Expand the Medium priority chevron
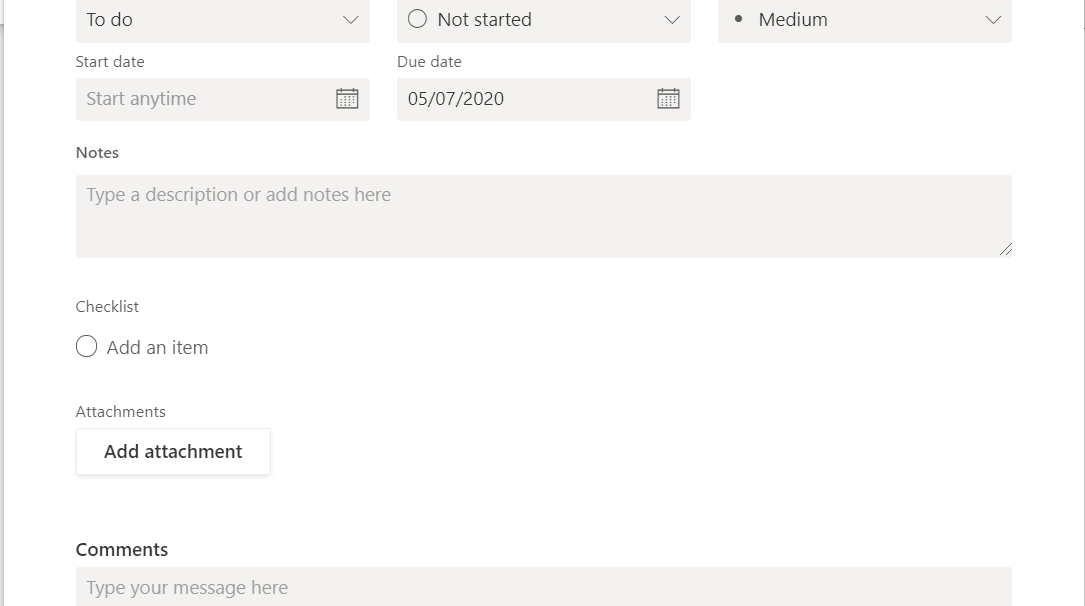 click(993, 20)
